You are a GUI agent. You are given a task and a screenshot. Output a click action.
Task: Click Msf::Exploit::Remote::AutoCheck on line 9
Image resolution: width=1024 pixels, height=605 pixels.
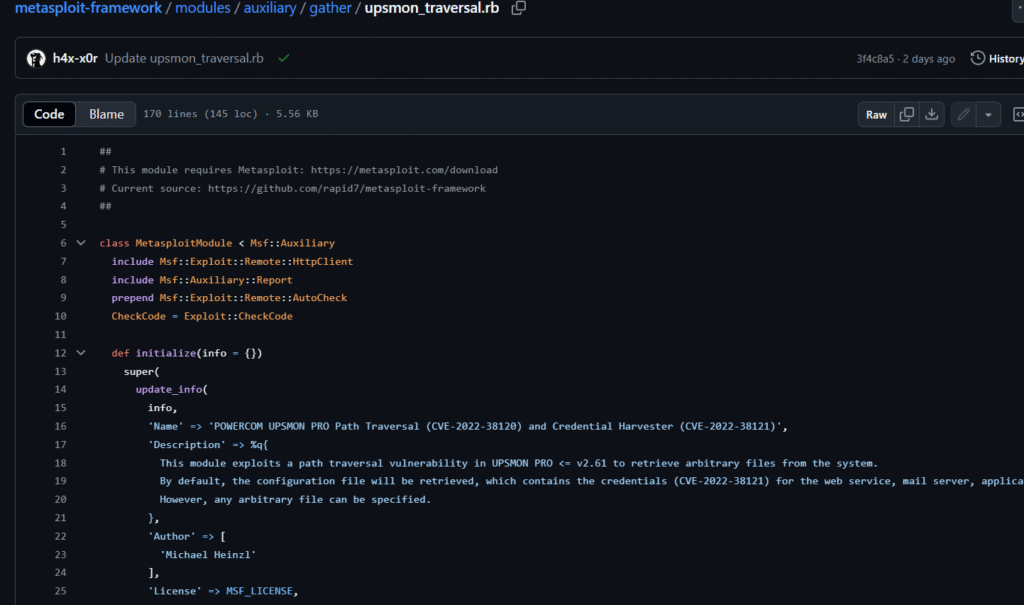pyautogui.click(x=253, y=297)
